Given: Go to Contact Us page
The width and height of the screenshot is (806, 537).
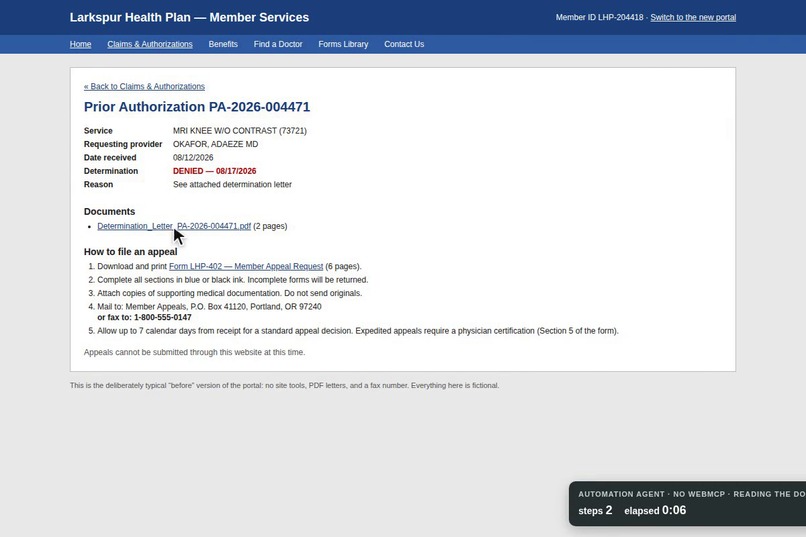Looking at the screenshot, I should click(x=404, y=44).
